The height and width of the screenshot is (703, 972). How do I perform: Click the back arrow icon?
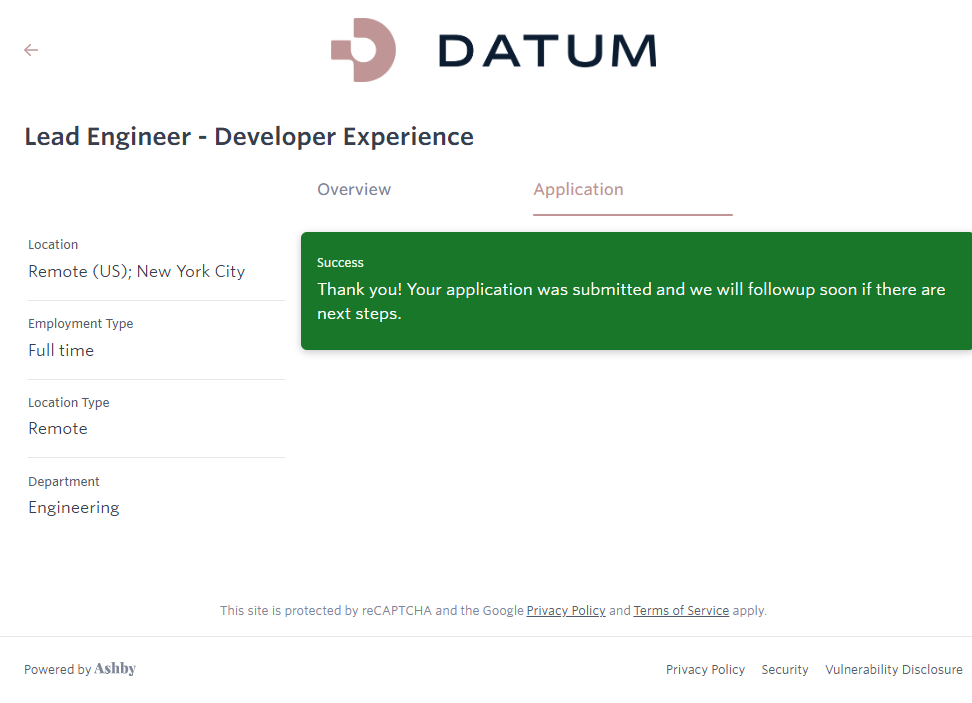(x=31, y=50)
